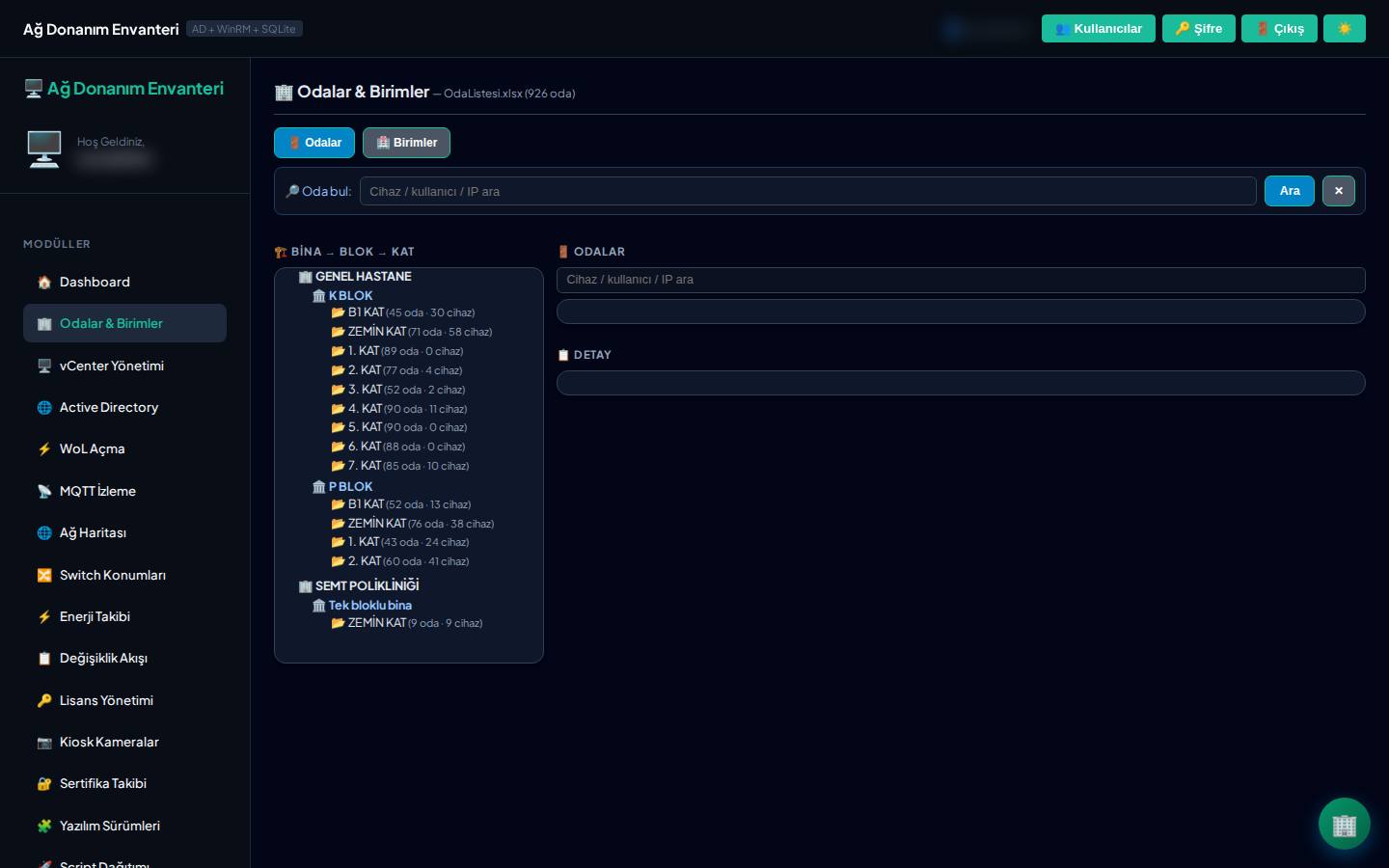Viewport: 1389px width, 868px height.
Task: Click the Ara search button
Action: [1290, 191]
